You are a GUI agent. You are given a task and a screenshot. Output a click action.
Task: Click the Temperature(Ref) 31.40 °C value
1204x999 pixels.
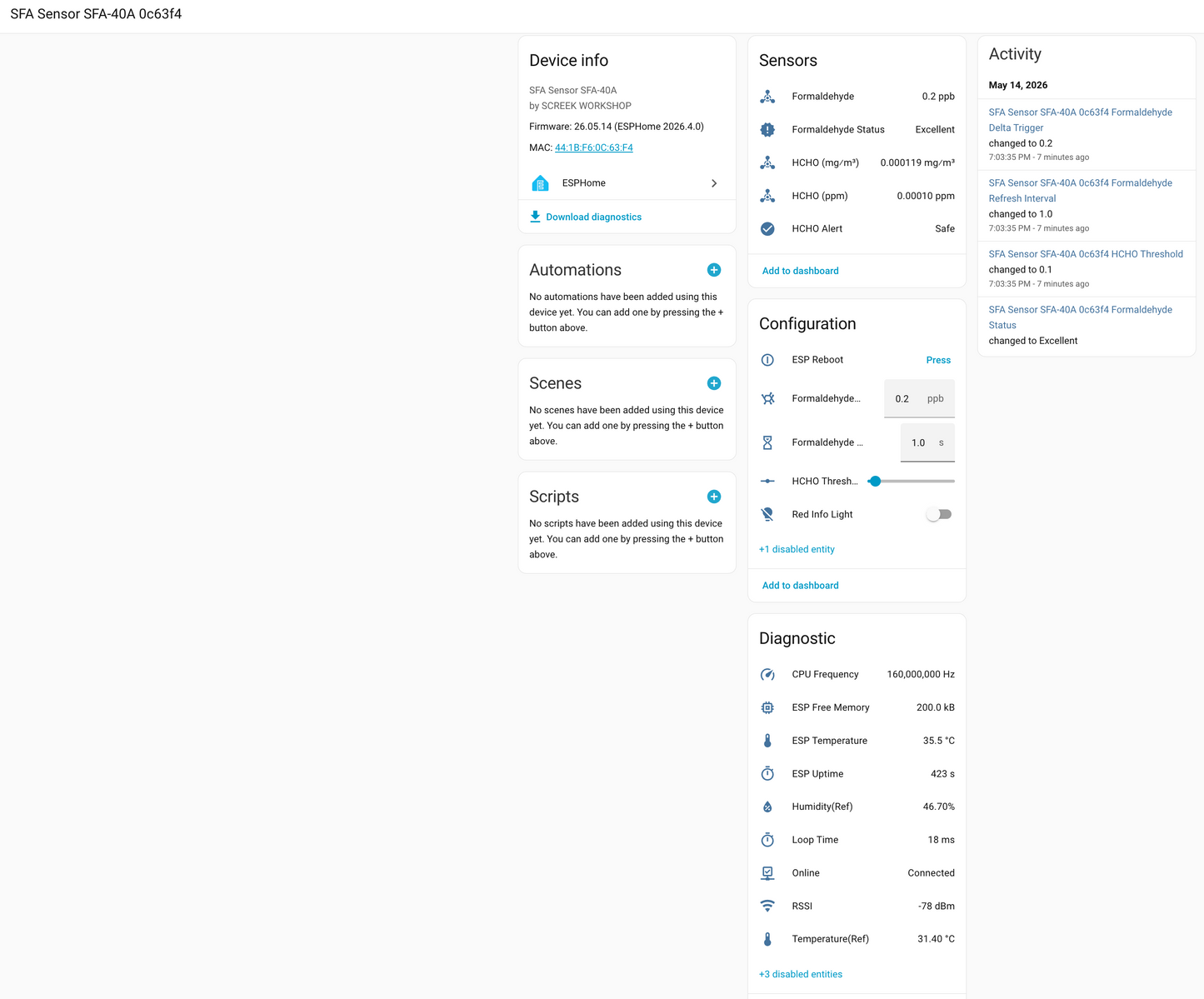937,939
